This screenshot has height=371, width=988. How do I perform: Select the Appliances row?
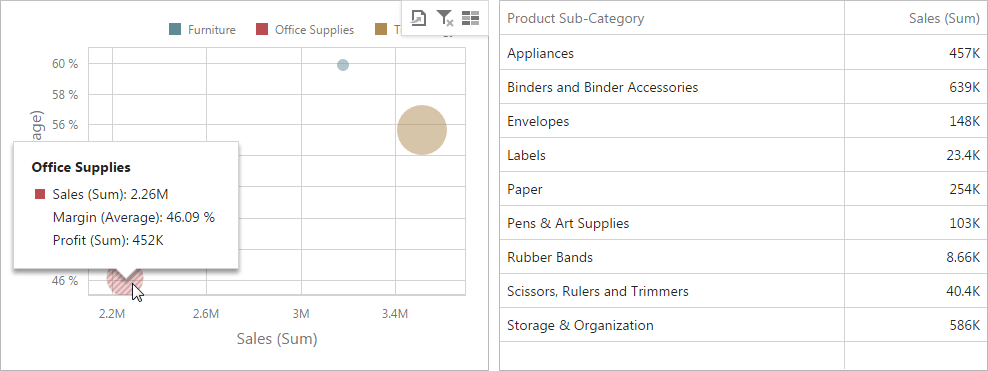(x=744, y=53)
